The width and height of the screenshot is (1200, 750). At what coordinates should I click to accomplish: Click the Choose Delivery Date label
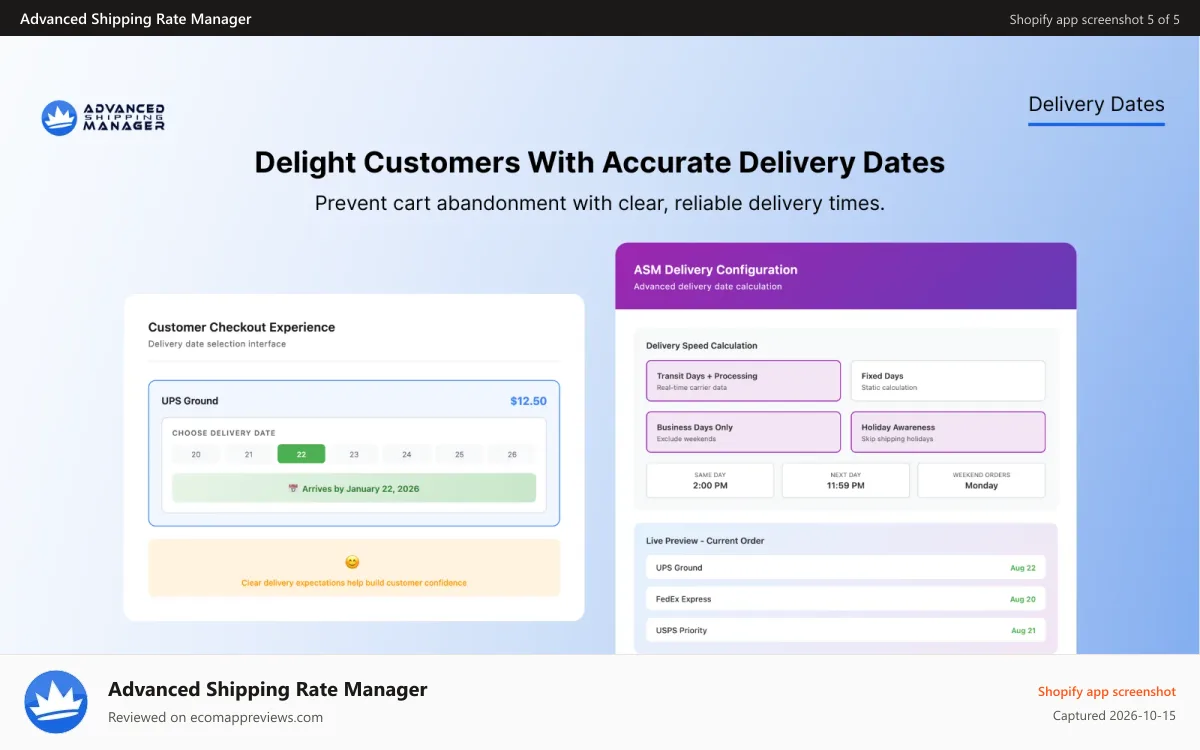224,433
